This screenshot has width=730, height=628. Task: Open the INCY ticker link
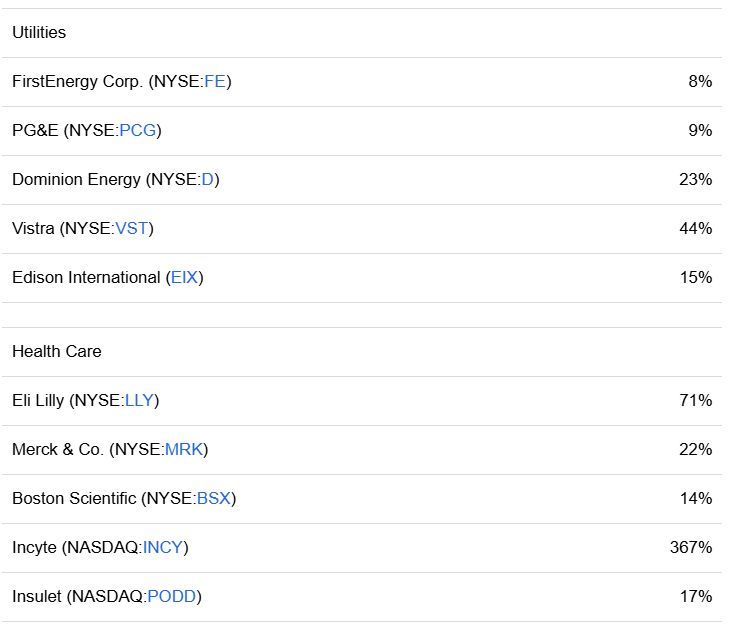[x=163, y=548]
